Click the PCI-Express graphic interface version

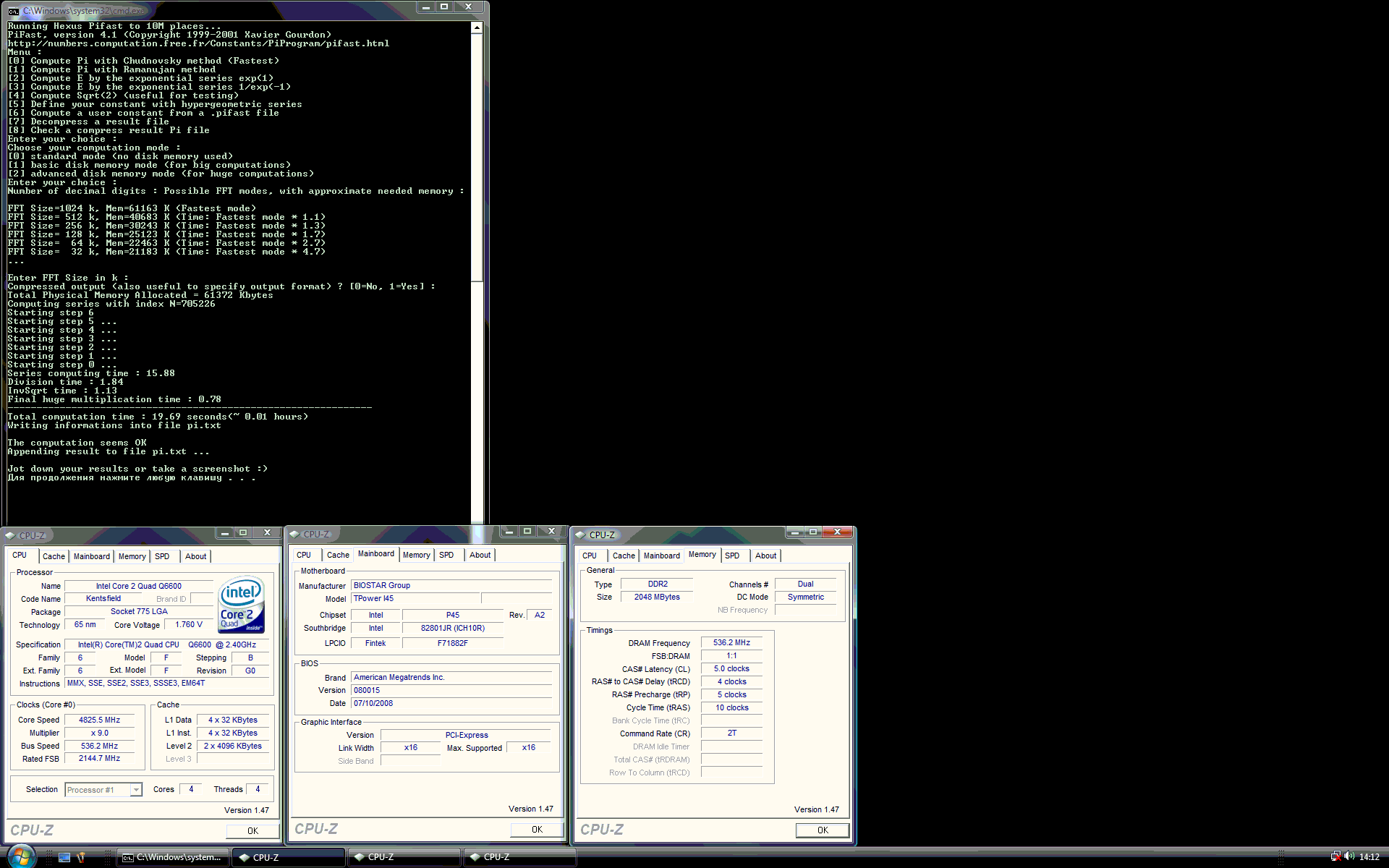point(467,735)
